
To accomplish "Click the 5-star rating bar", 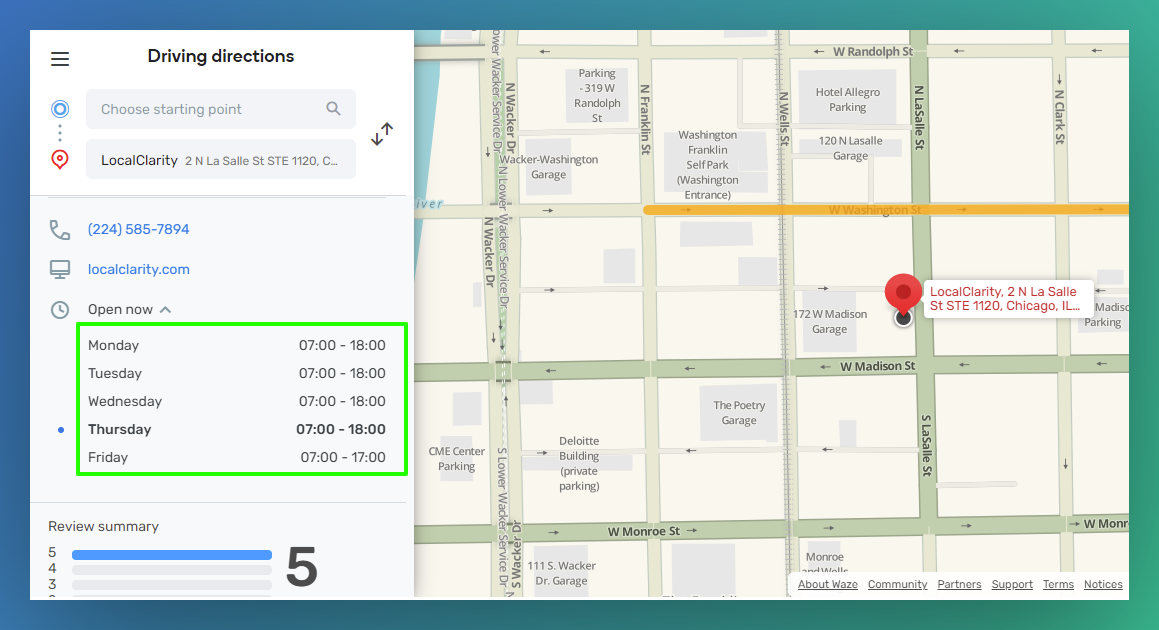I will coord(171,555).
